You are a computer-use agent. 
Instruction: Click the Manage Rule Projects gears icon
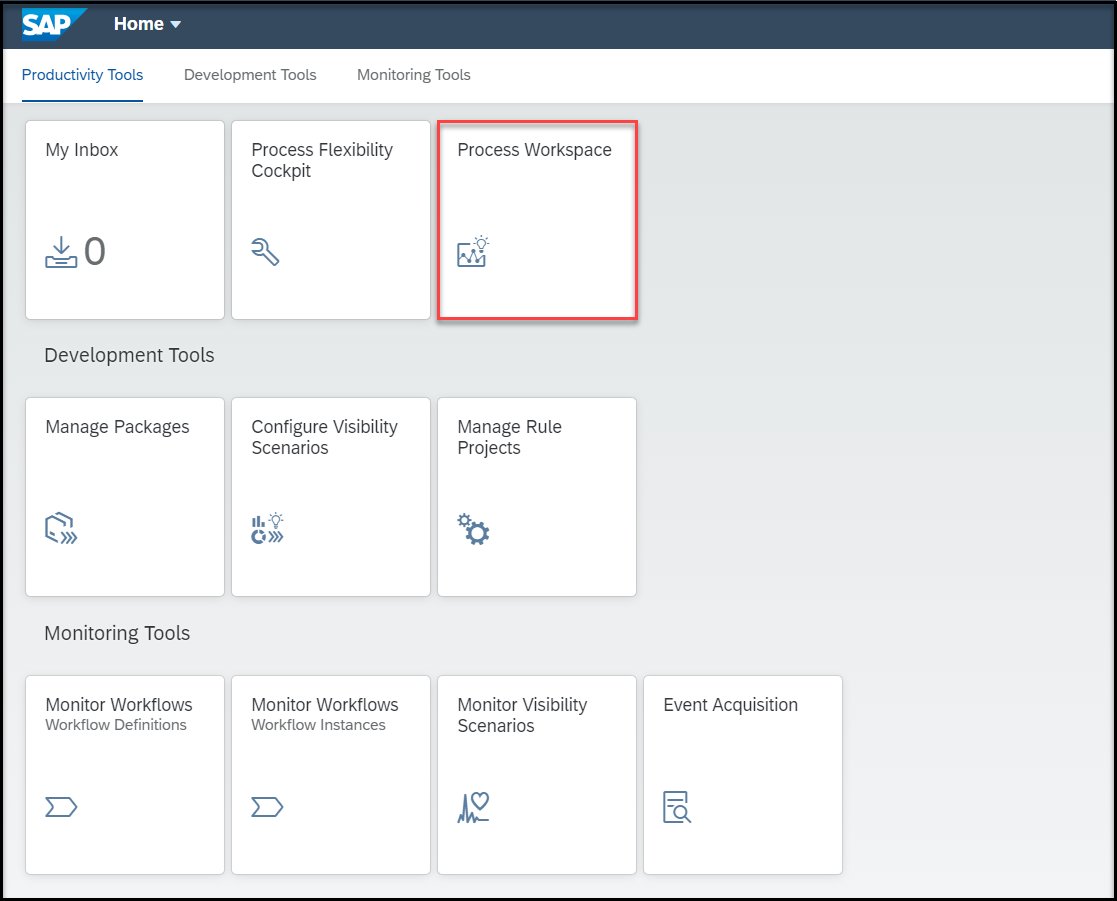pos(474,529)
